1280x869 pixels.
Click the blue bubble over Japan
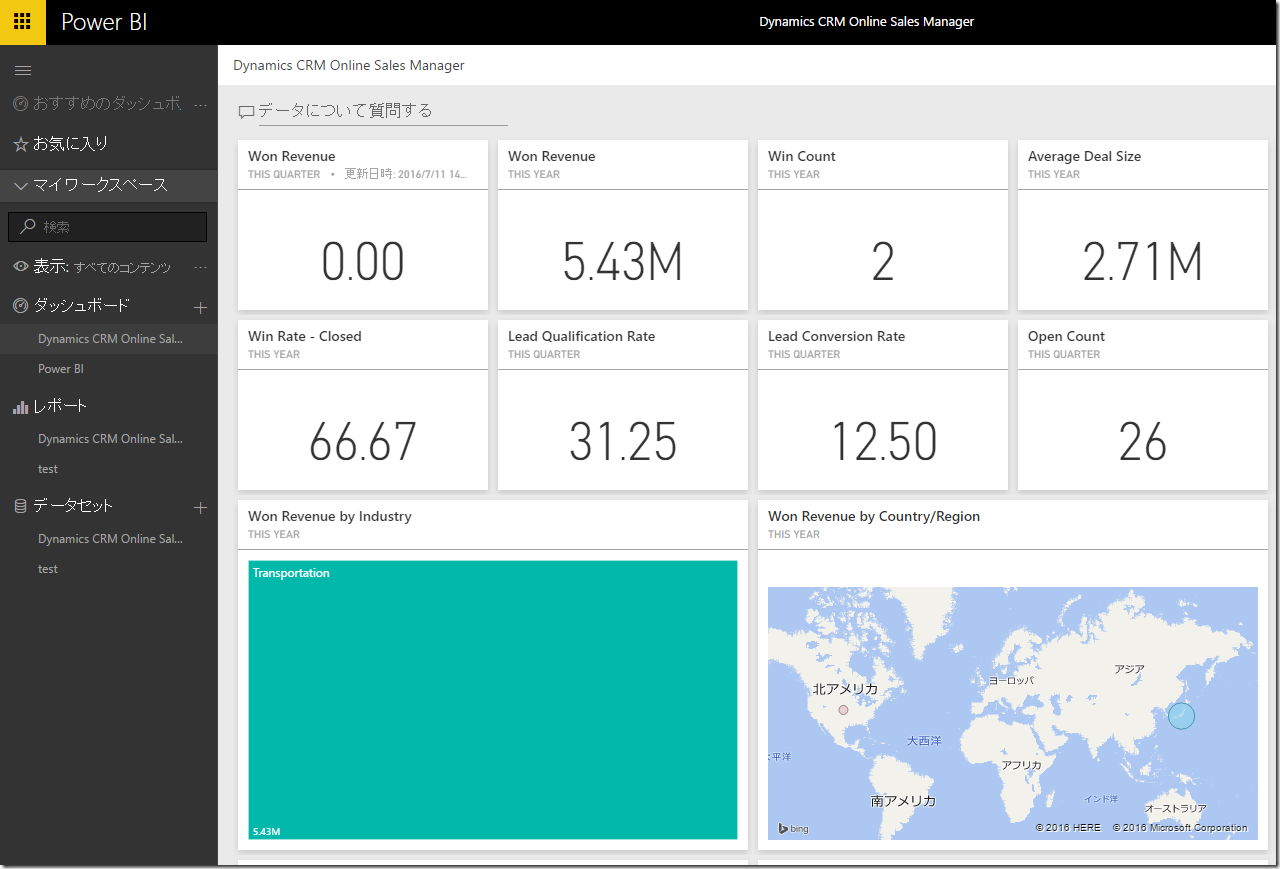[x=1181, y=716]
